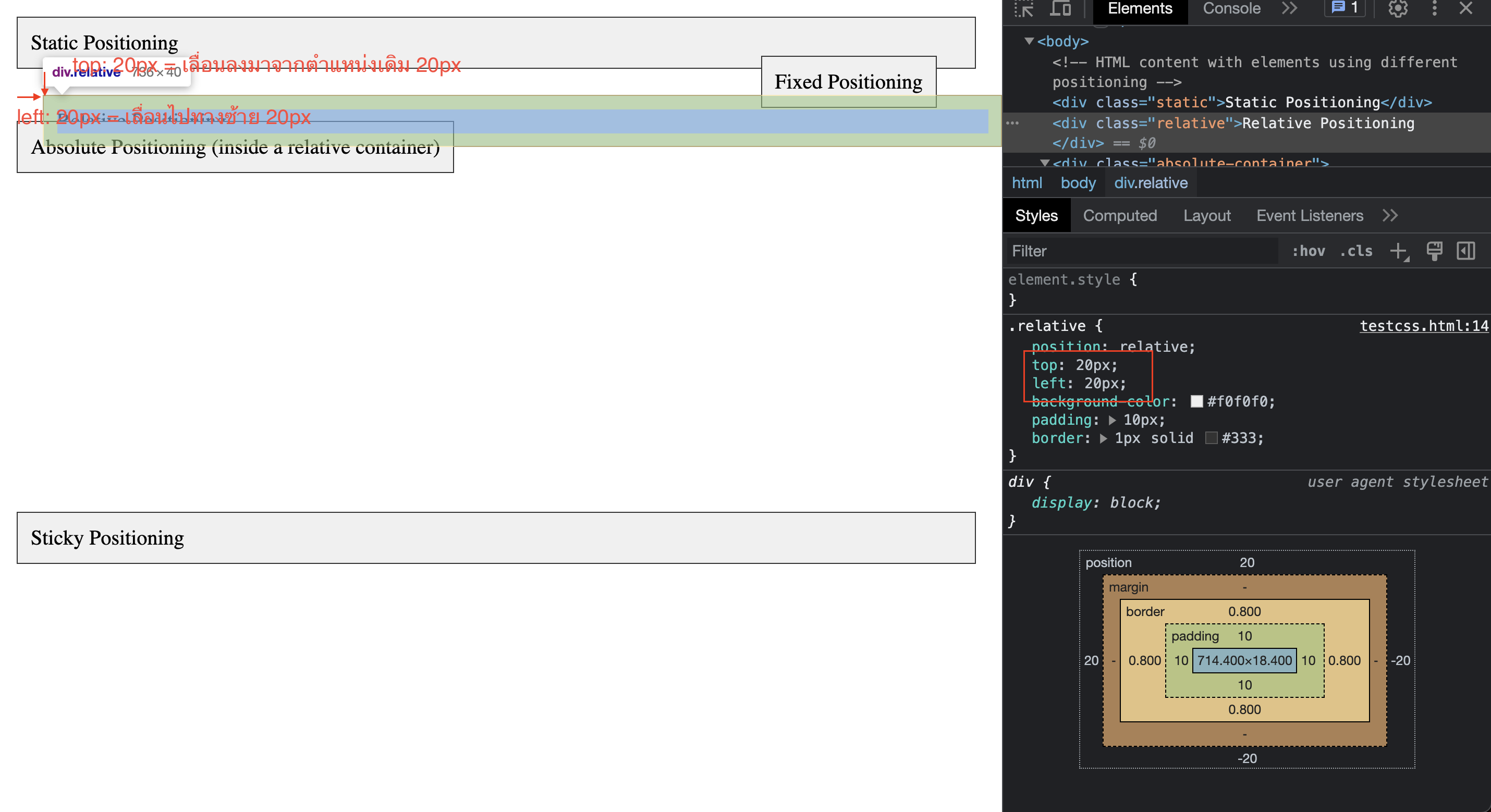The image size is (1491, 812).
Task: Open the issues counter badge
Action: pyautogui.click(x=1345, y=7)
